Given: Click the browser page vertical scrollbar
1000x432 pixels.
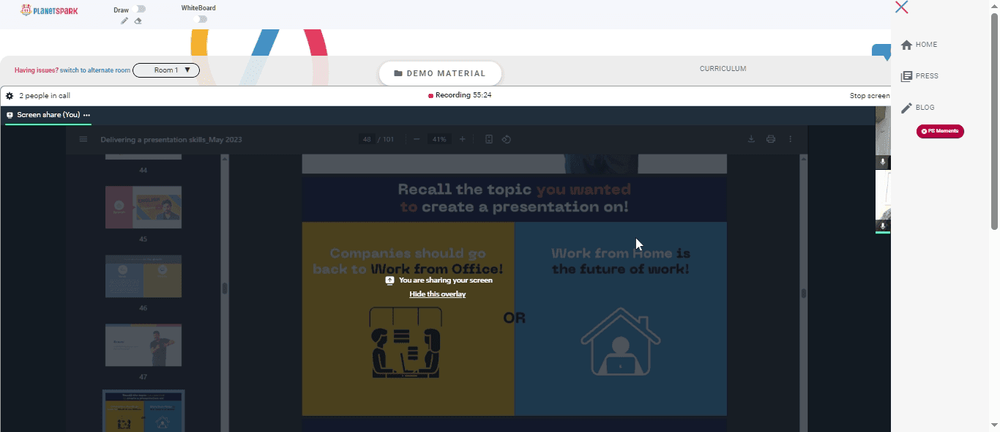Looking at the screenshot, I should 994,121.
